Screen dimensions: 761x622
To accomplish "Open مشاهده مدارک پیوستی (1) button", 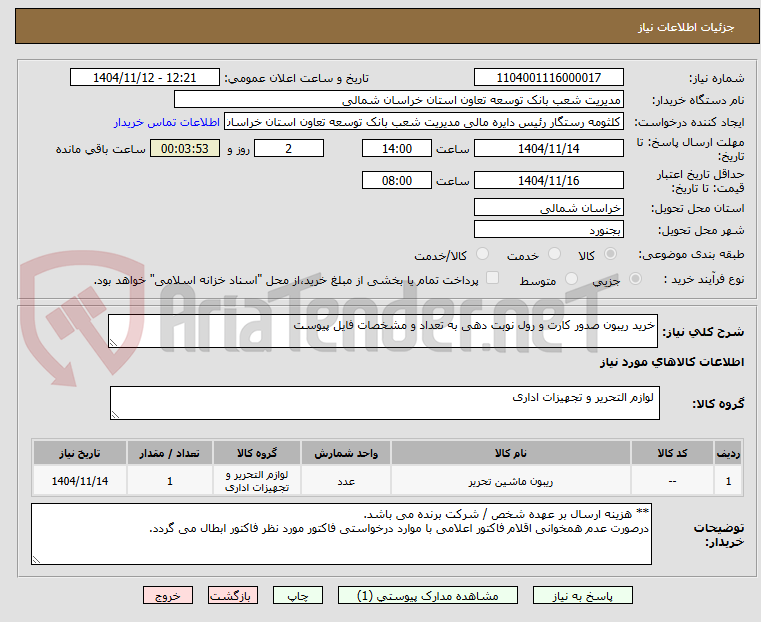I will tap(428, 595).
